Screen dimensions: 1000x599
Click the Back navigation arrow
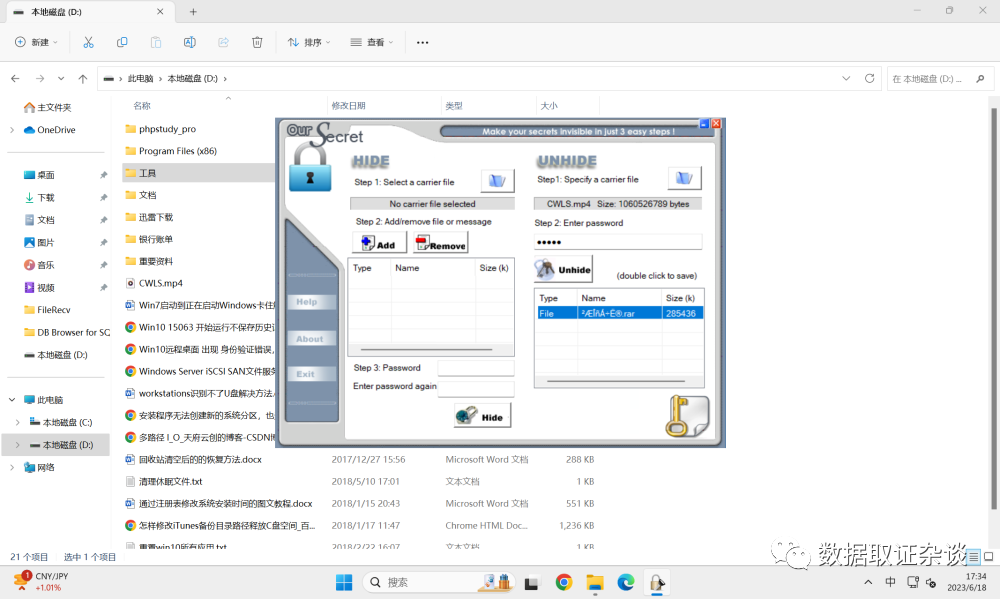15,78
